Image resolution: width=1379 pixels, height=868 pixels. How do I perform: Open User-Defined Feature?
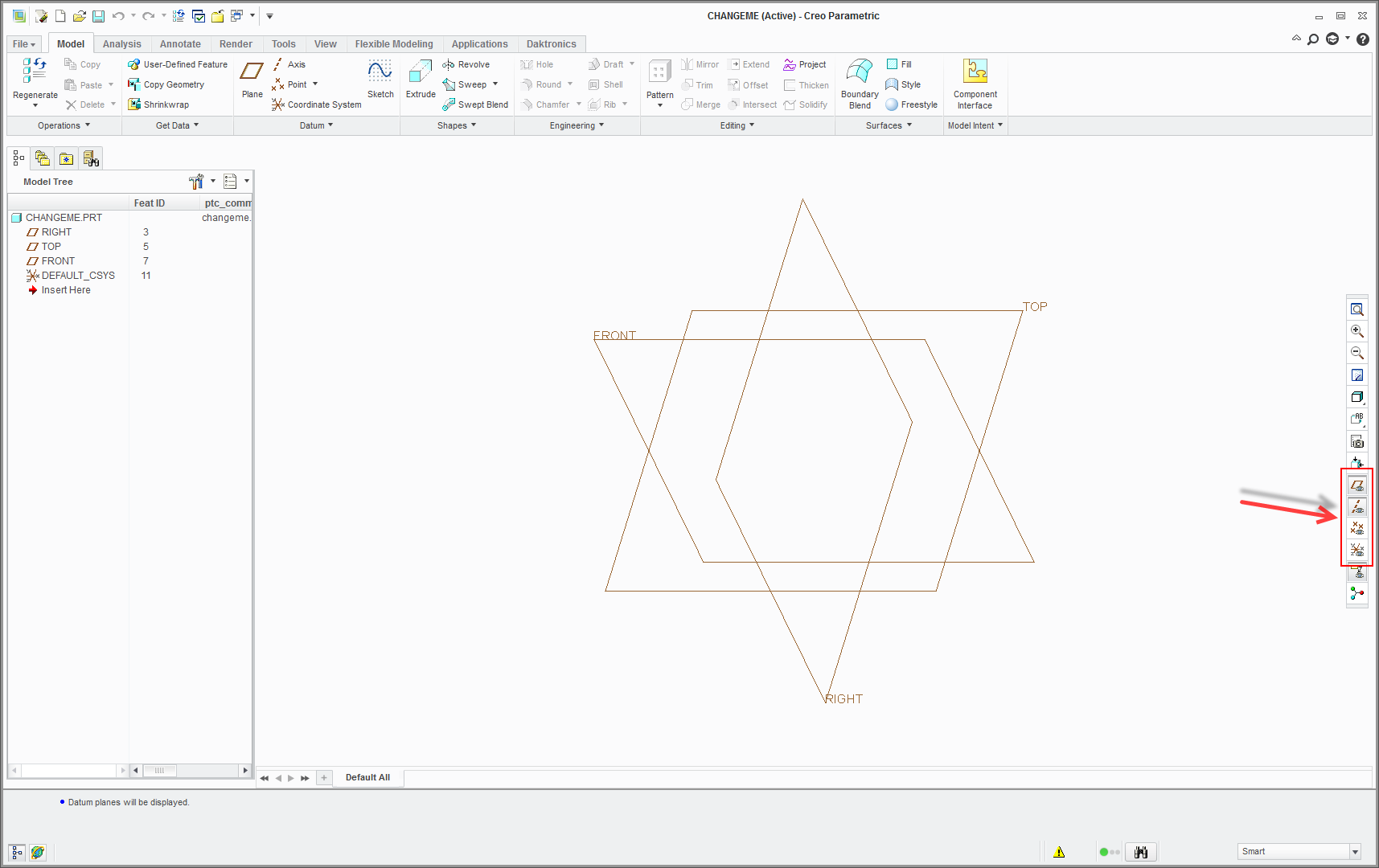(178, 64)
